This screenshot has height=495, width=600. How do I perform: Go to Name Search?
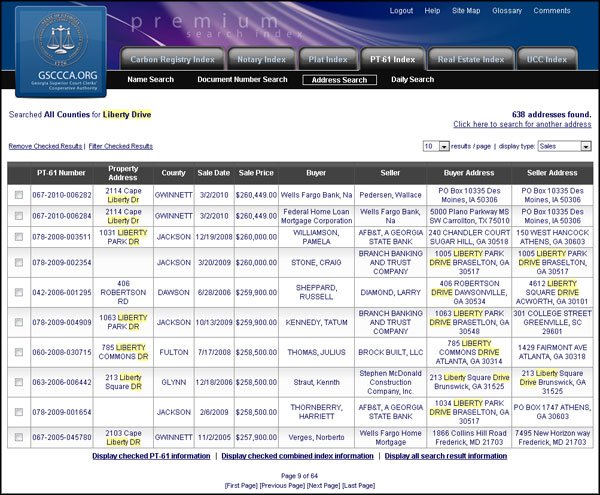pos(150,80)
